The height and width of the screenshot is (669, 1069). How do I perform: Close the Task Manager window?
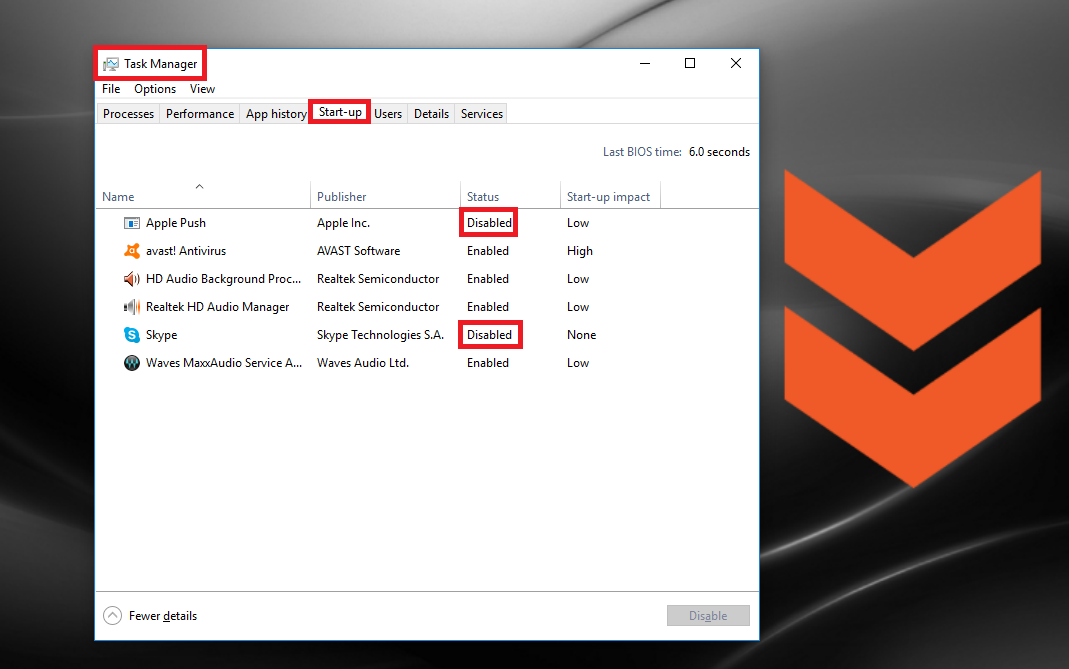736,63
